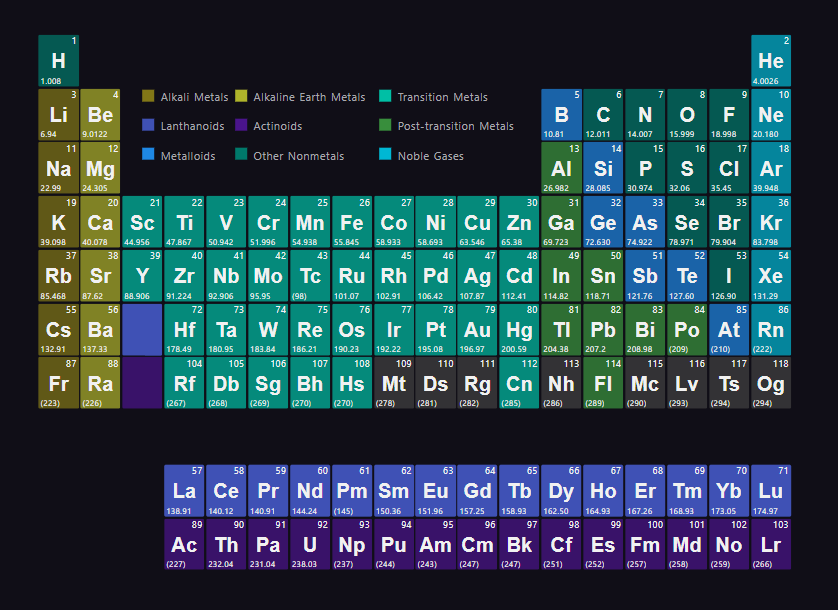Open the Lawrencium (Lr) tile
Viewport: 838px width, 610px height.
(771, 545)
